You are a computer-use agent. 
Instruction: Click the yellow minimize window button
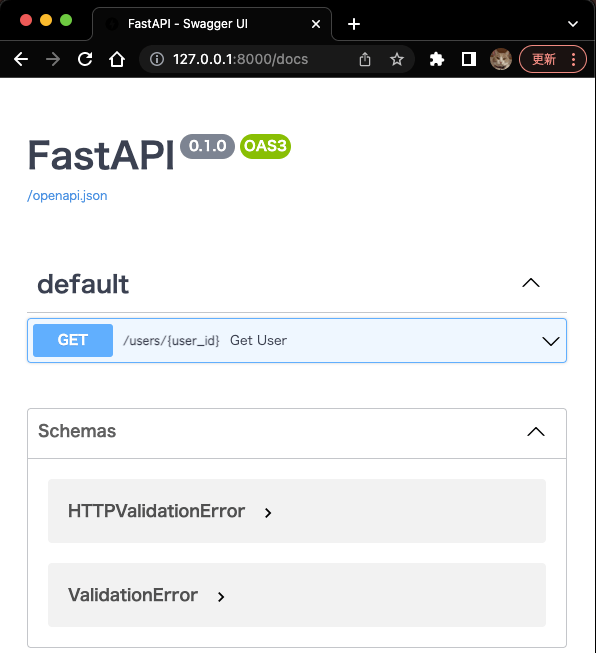[46, 20]
